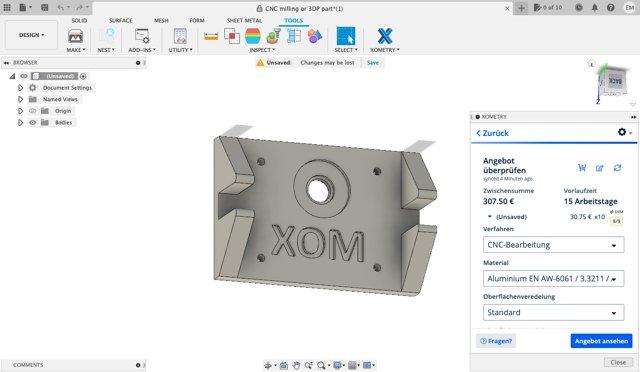Select the Zebra Analysis rainbow-striped icon
This screenshot has height=372, width=640.
tap(253, 36)
